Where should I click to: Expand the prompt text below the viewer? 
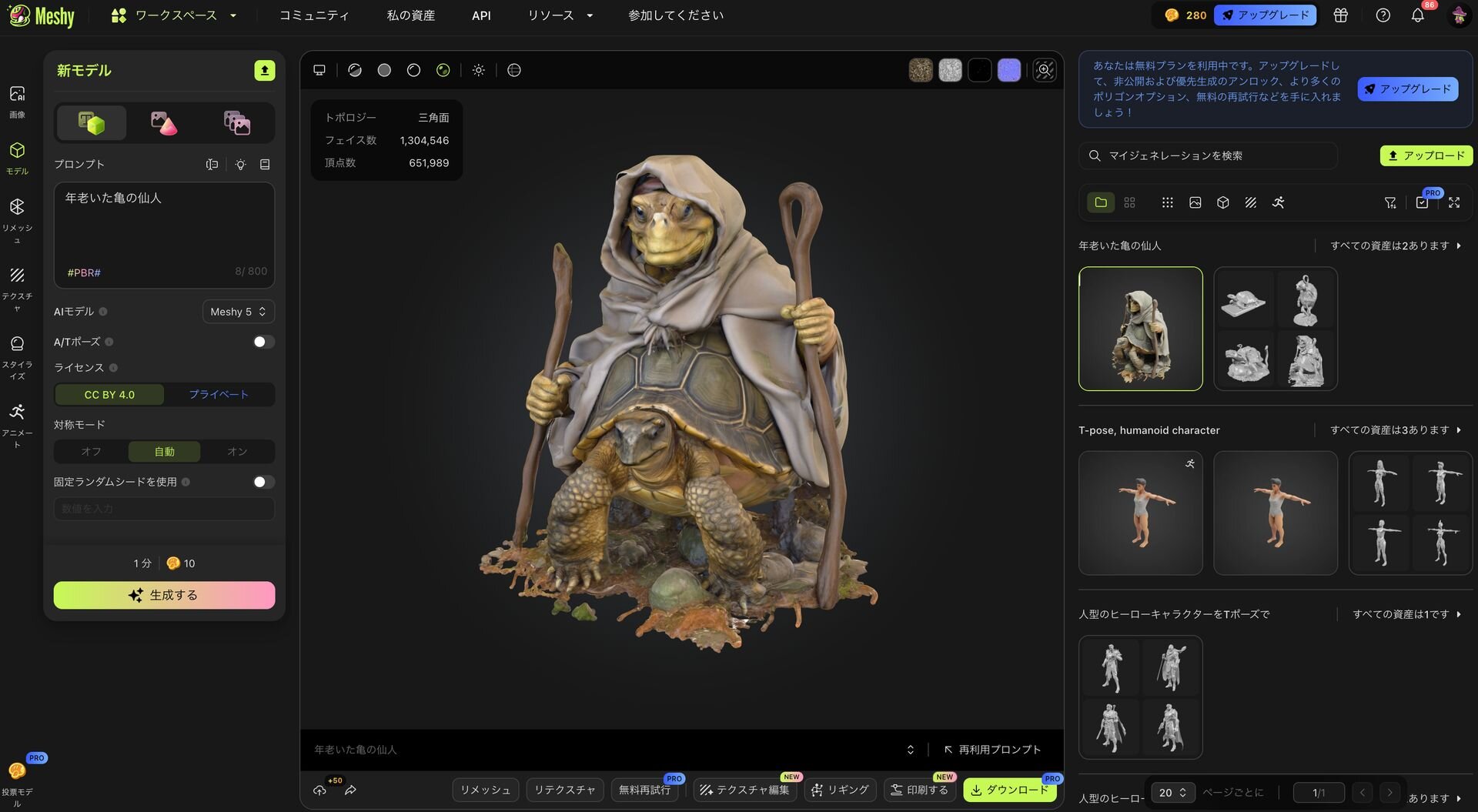click(x=910, y=750)
